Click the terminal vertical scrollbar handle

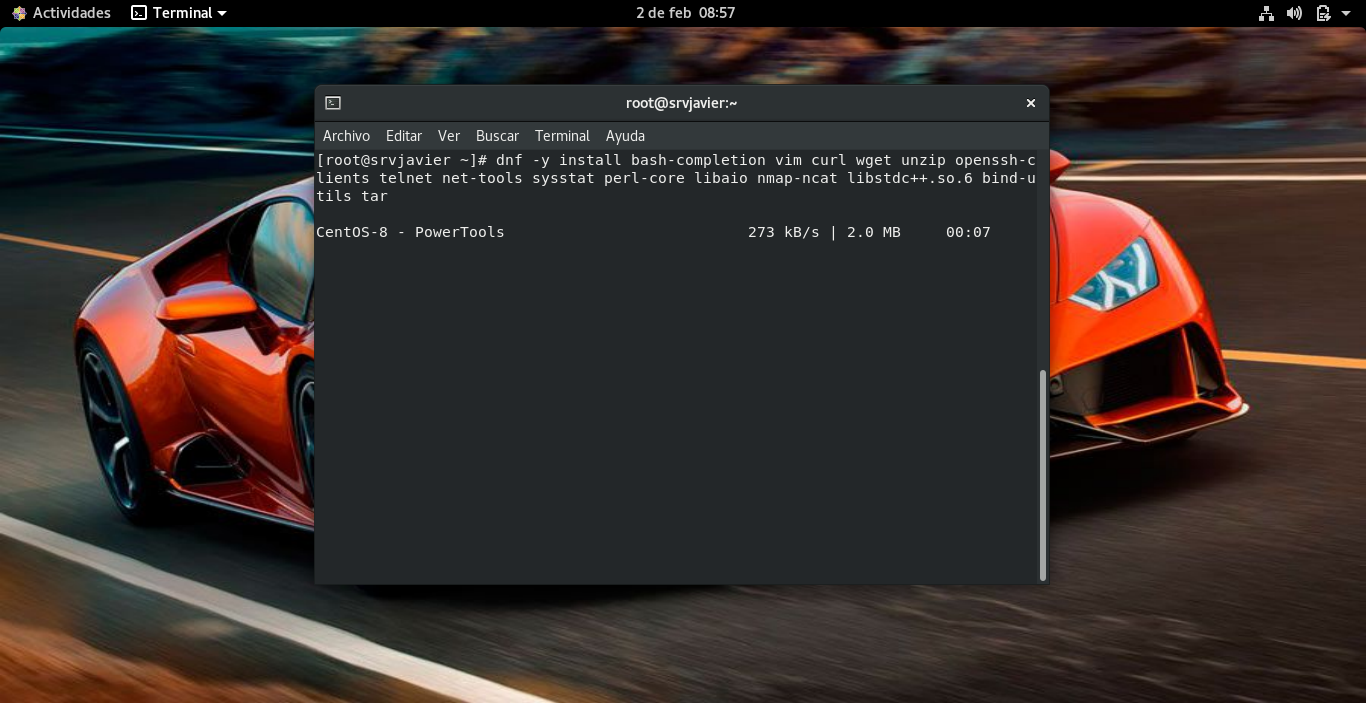1043,474
